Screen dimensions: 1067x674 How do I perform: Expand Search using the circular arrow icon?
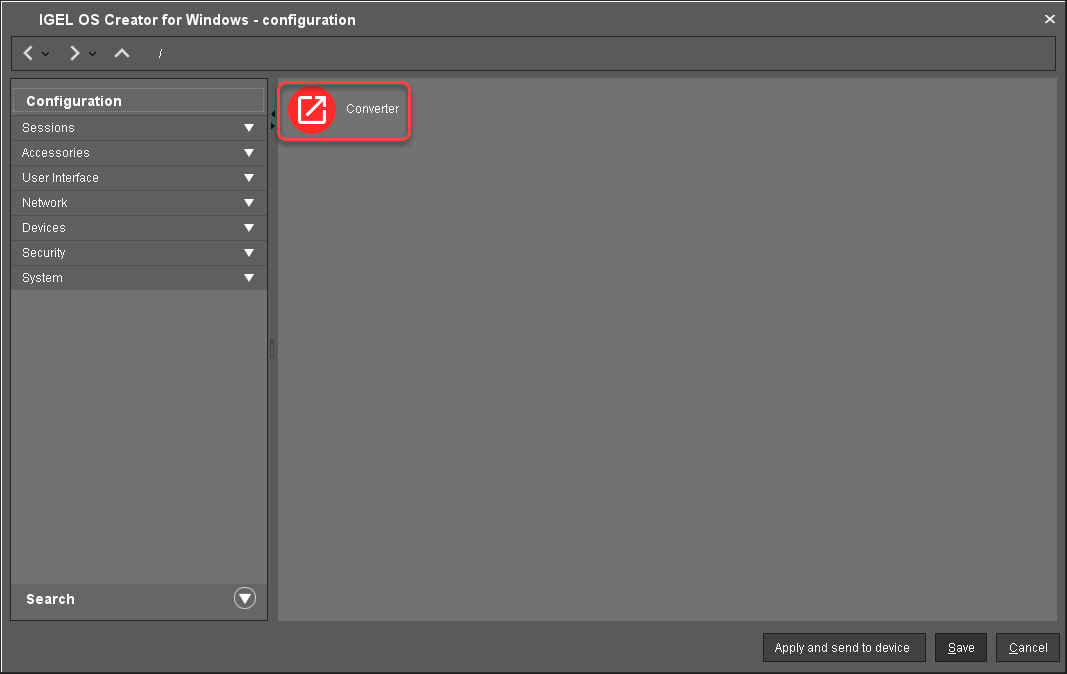[245, 598]
